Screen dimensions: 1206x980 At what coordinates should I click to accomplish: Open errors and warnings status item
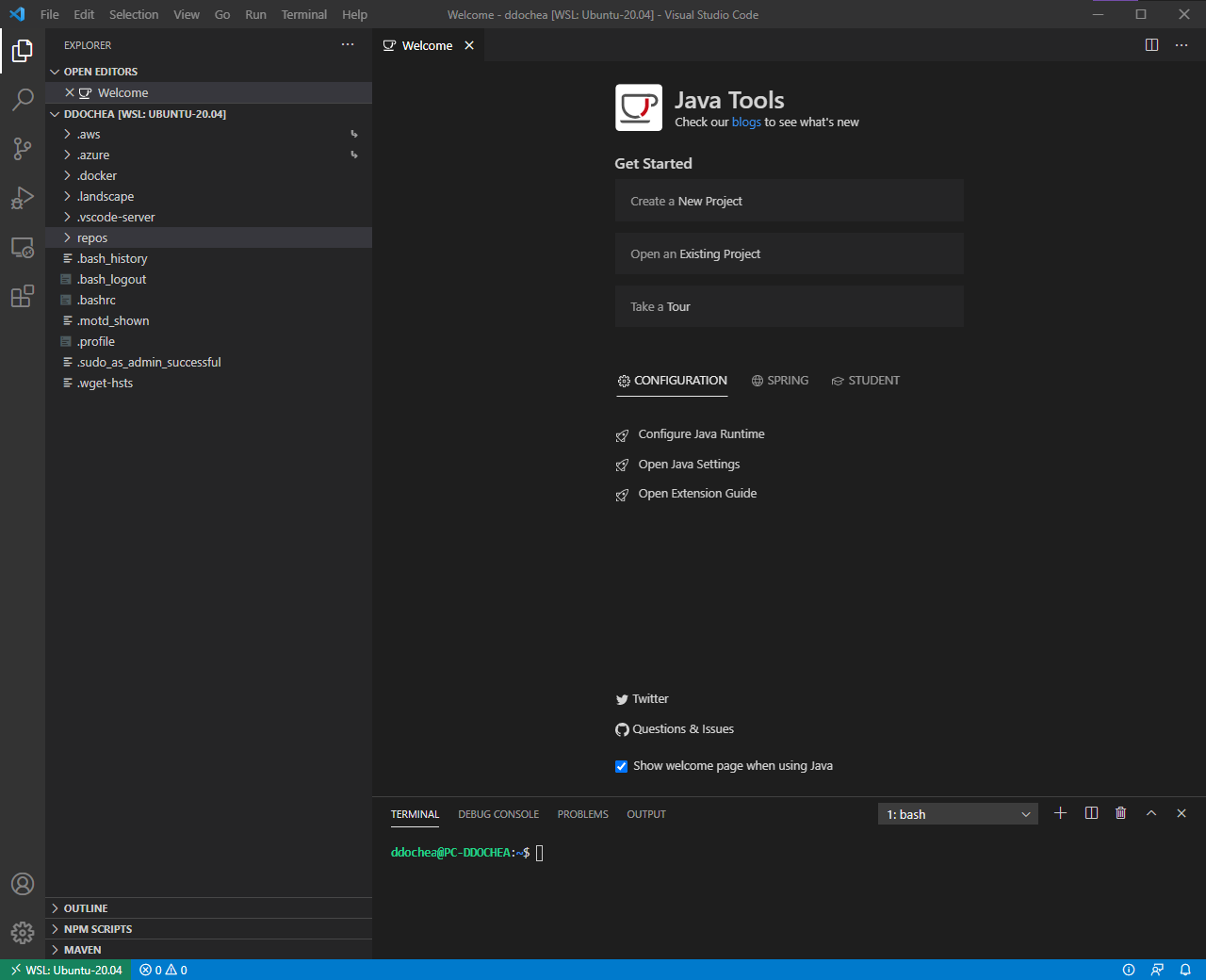(x=163, y=970)
